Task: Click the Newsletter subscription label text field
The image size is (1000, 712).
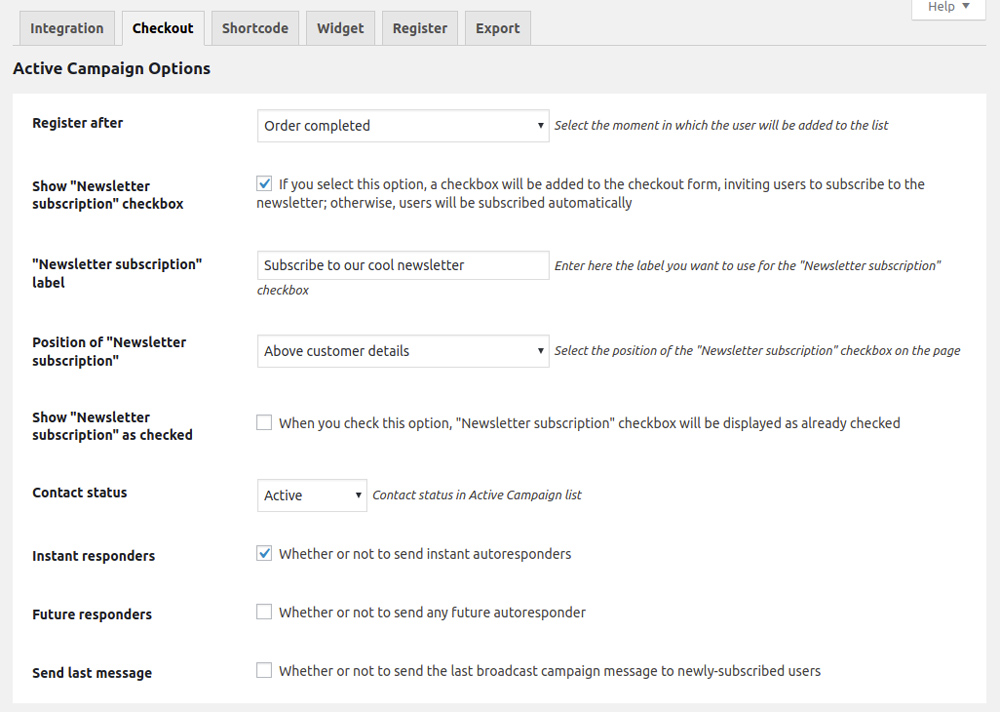Action: coord(402,265)
